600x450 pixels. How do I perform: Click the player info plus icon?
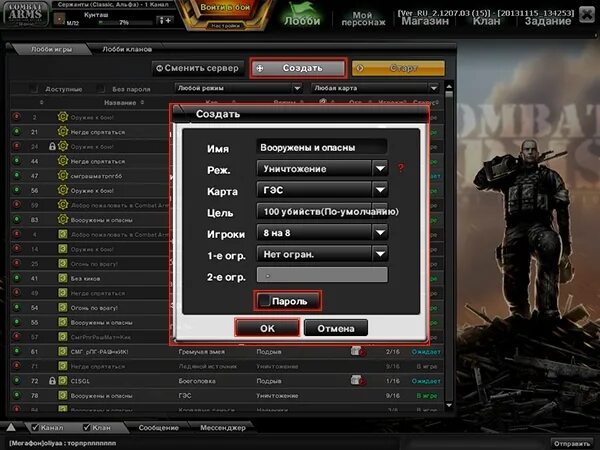pyautogui.click(x=165, y=20)
